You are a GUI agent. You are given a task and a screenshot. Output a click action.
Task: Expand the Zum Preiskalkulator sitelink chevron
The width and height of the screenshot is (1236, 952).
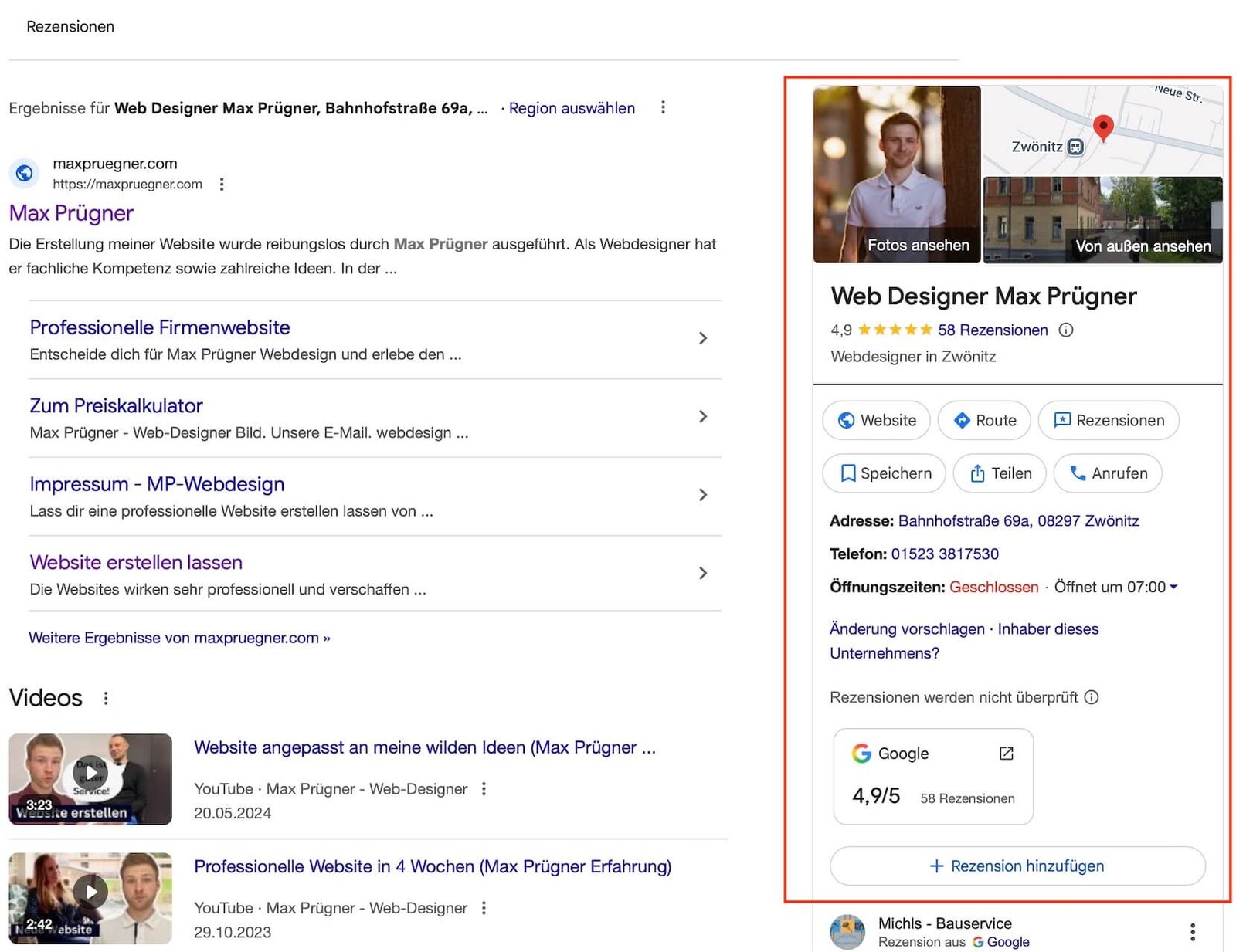tap(703, 417)
